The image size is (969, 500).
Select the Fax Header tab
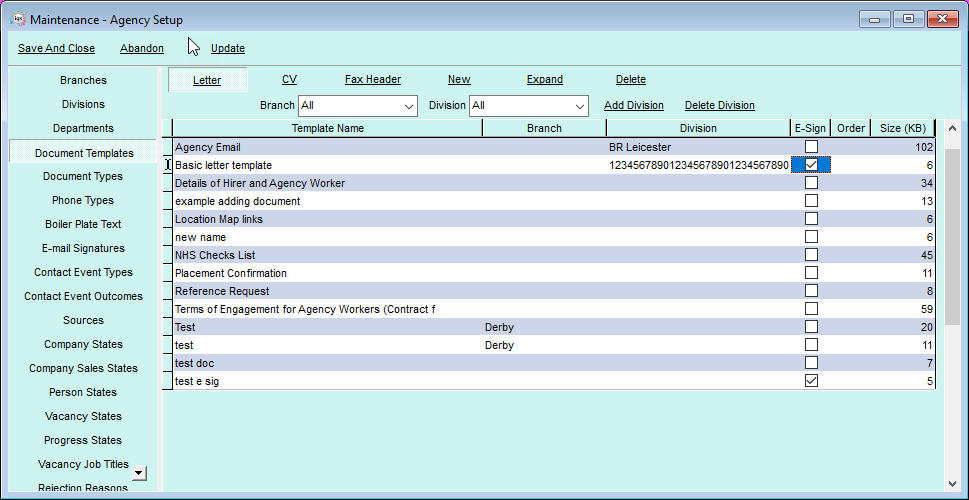coord(373,79)
